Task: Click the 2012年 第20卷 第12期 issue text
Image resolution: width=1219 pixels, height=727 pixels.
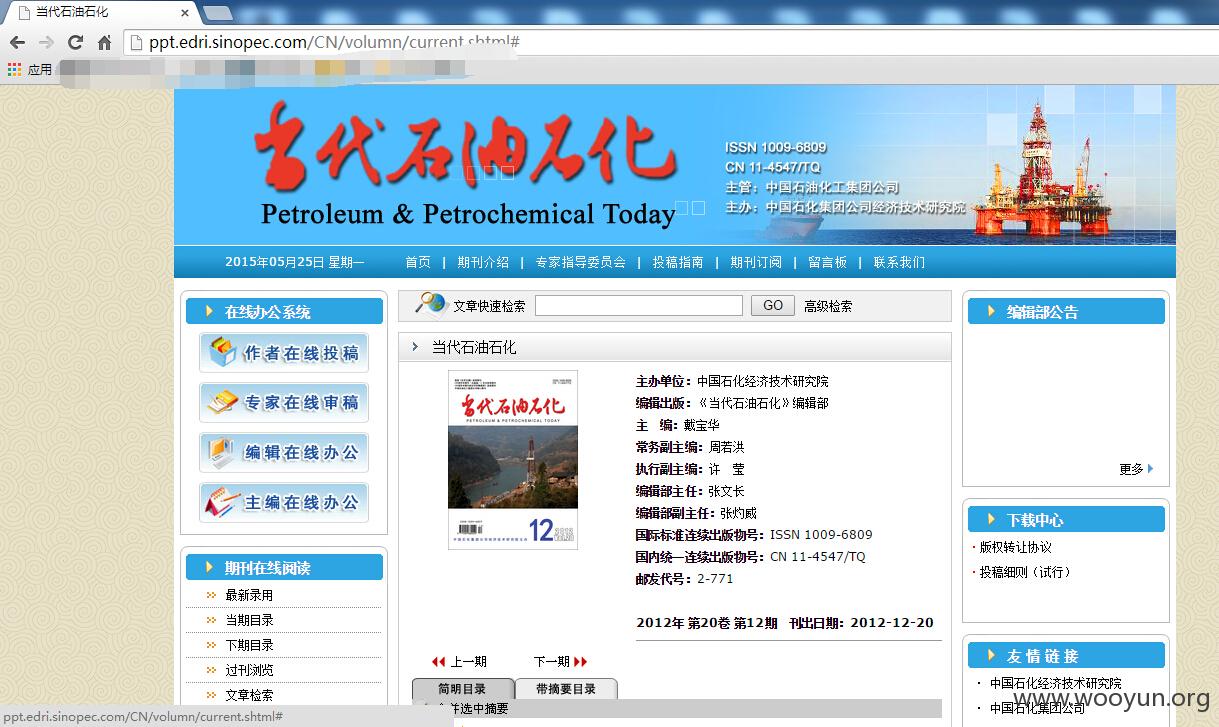Action: click(x=707, y=622)
